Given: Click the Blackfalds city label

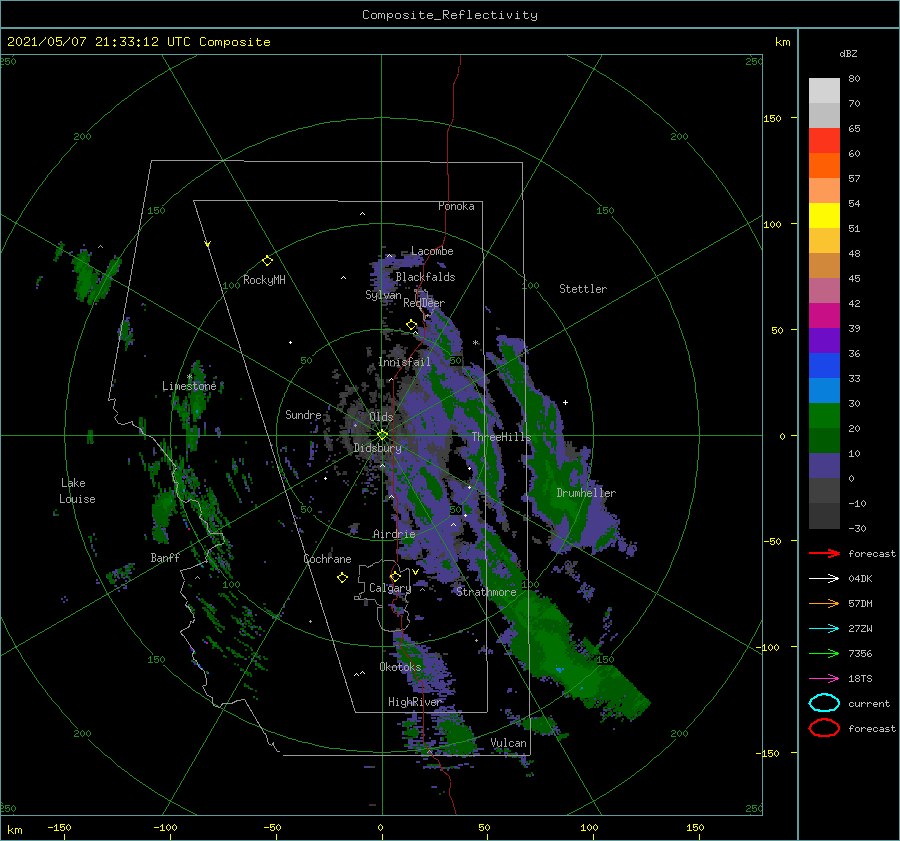Looking at the screenshot, I should 425,277.
